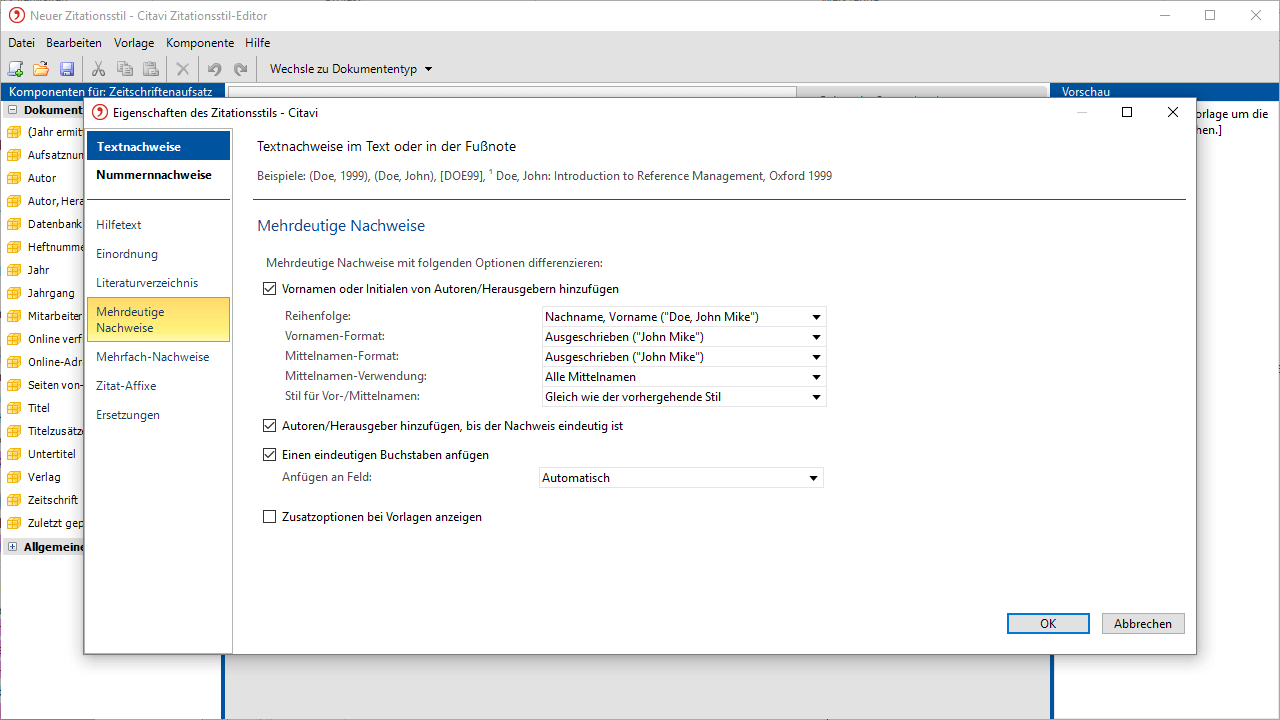Expand the Anfügen an Feld dropdown
The width and height of the screenshot is (1280, 720).
point(681,478)
